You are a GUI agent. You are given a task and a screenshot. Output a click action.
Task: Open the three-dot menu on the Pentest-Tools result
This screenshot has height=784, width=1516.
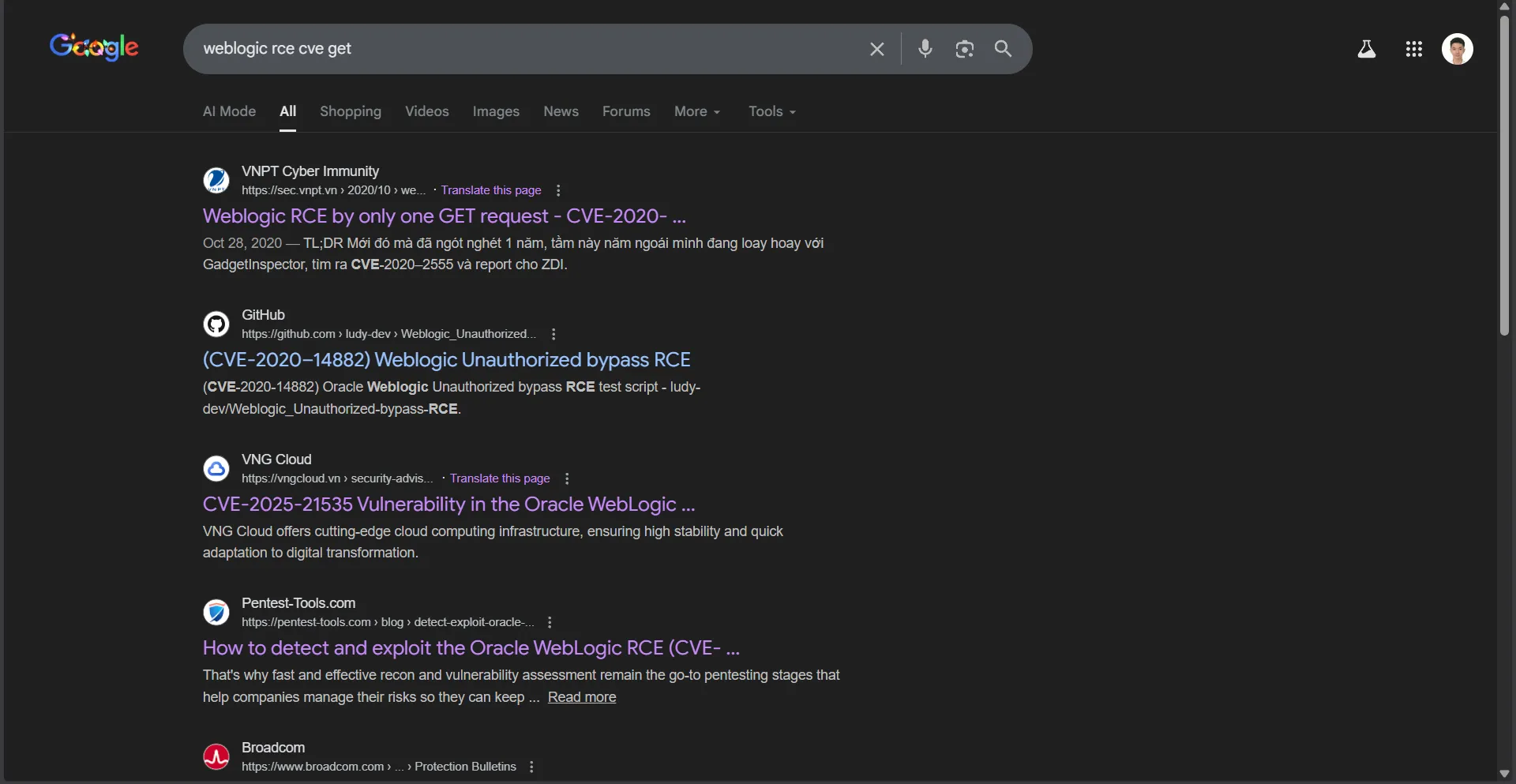549,622
